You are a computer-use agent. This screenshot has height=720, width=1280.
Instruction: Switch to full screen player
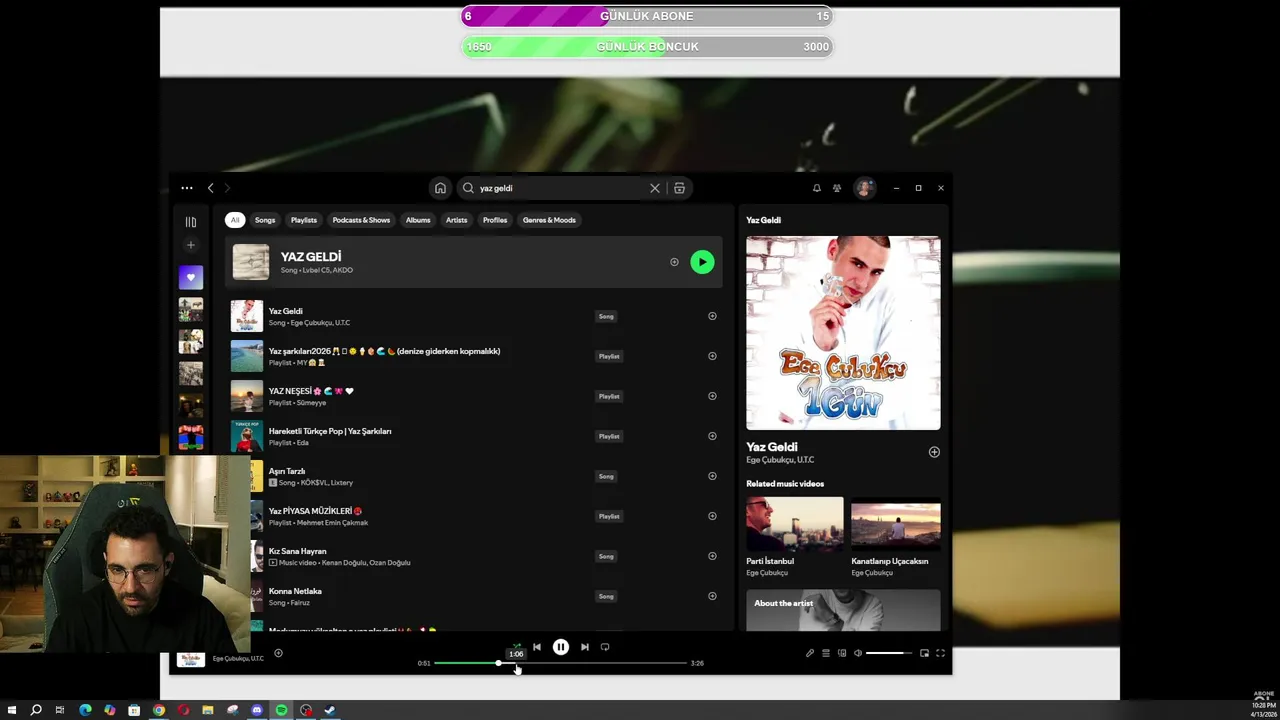(940, 653)
